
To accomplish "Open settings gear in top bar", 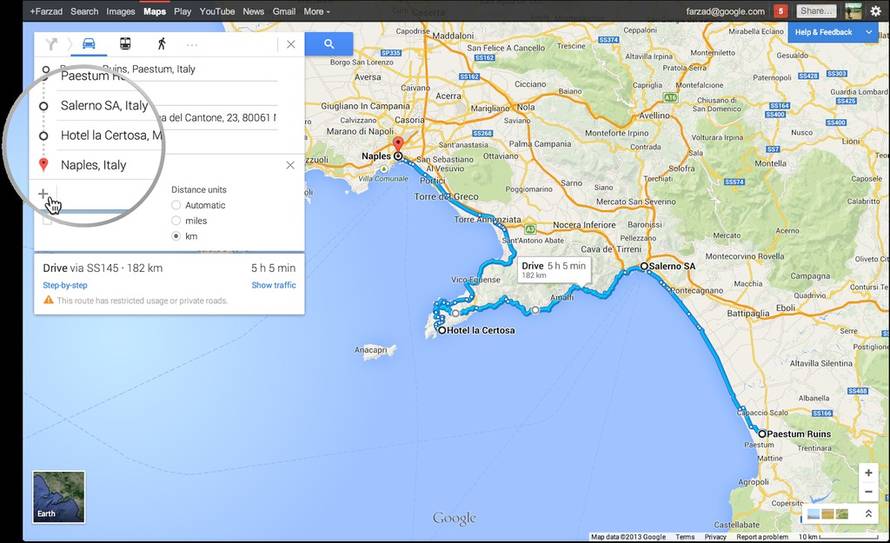I will 876,11.
